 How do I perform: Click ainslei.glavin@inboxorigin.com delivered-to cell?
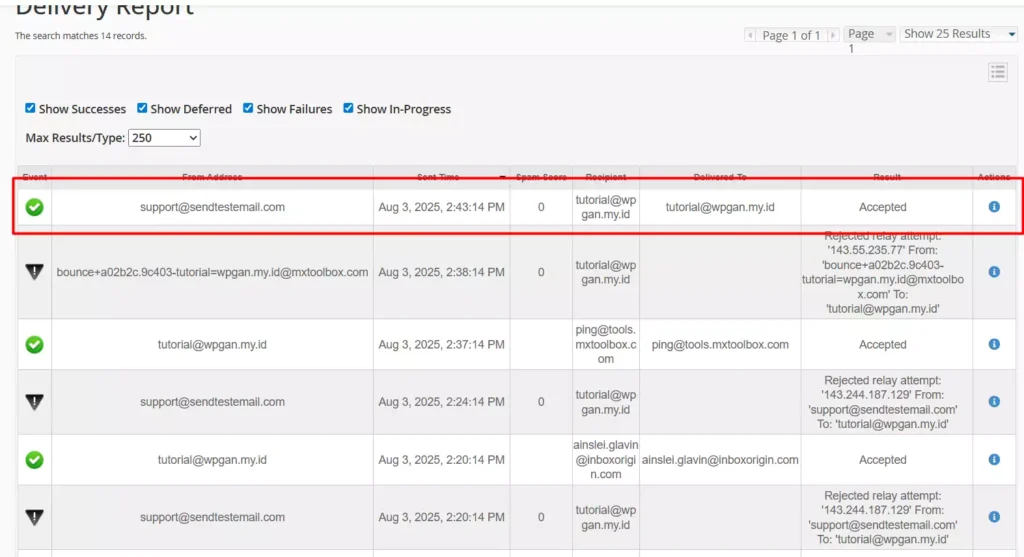tap(720, 460)
